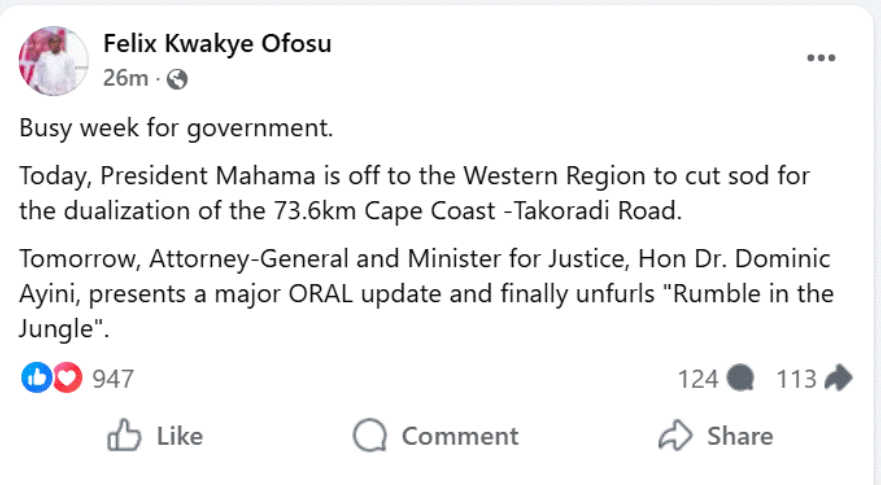This screenshot has height=485, width=881.
Task: Click the paragraph mentioning Cape Coast-Takoradi Road
Action: [x=415, y=194]
